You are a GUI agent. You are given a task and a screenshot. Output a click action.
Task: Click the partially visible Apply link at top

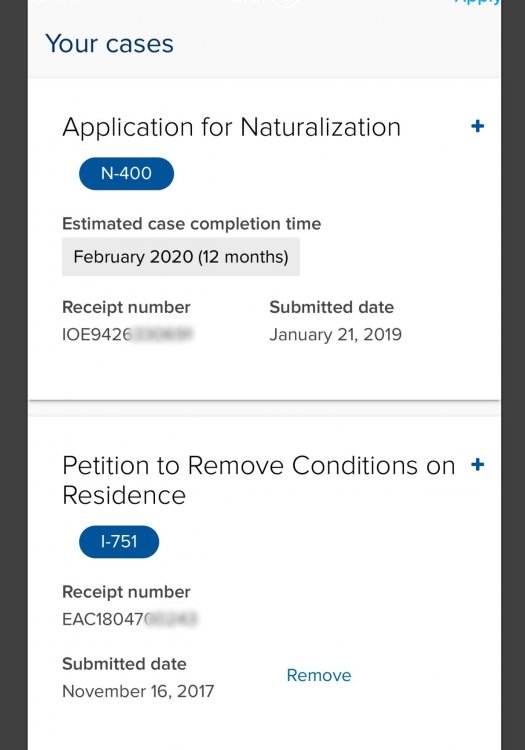tap(478, 2)
